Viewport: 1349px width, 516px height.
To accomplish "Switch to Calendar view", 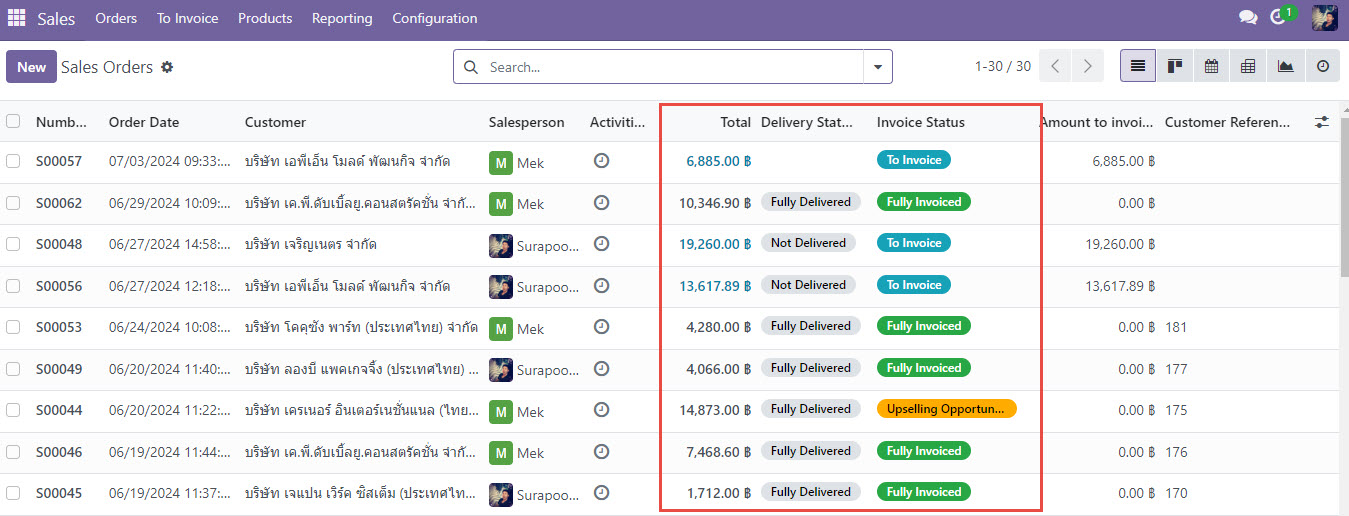I will click(1211, 67).
